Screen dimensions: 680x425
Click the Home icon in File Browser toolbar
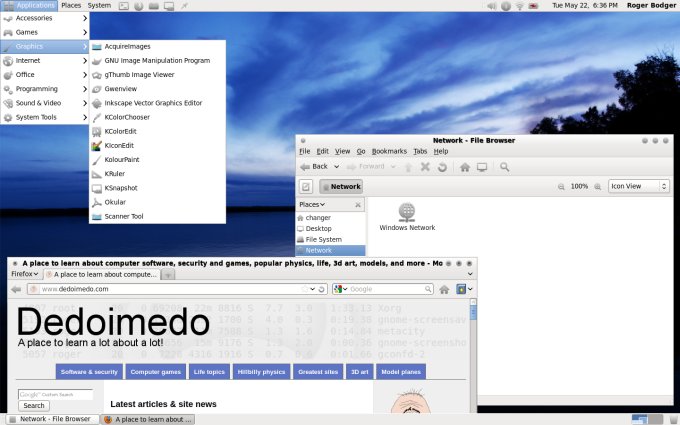(x=465, y=167)
